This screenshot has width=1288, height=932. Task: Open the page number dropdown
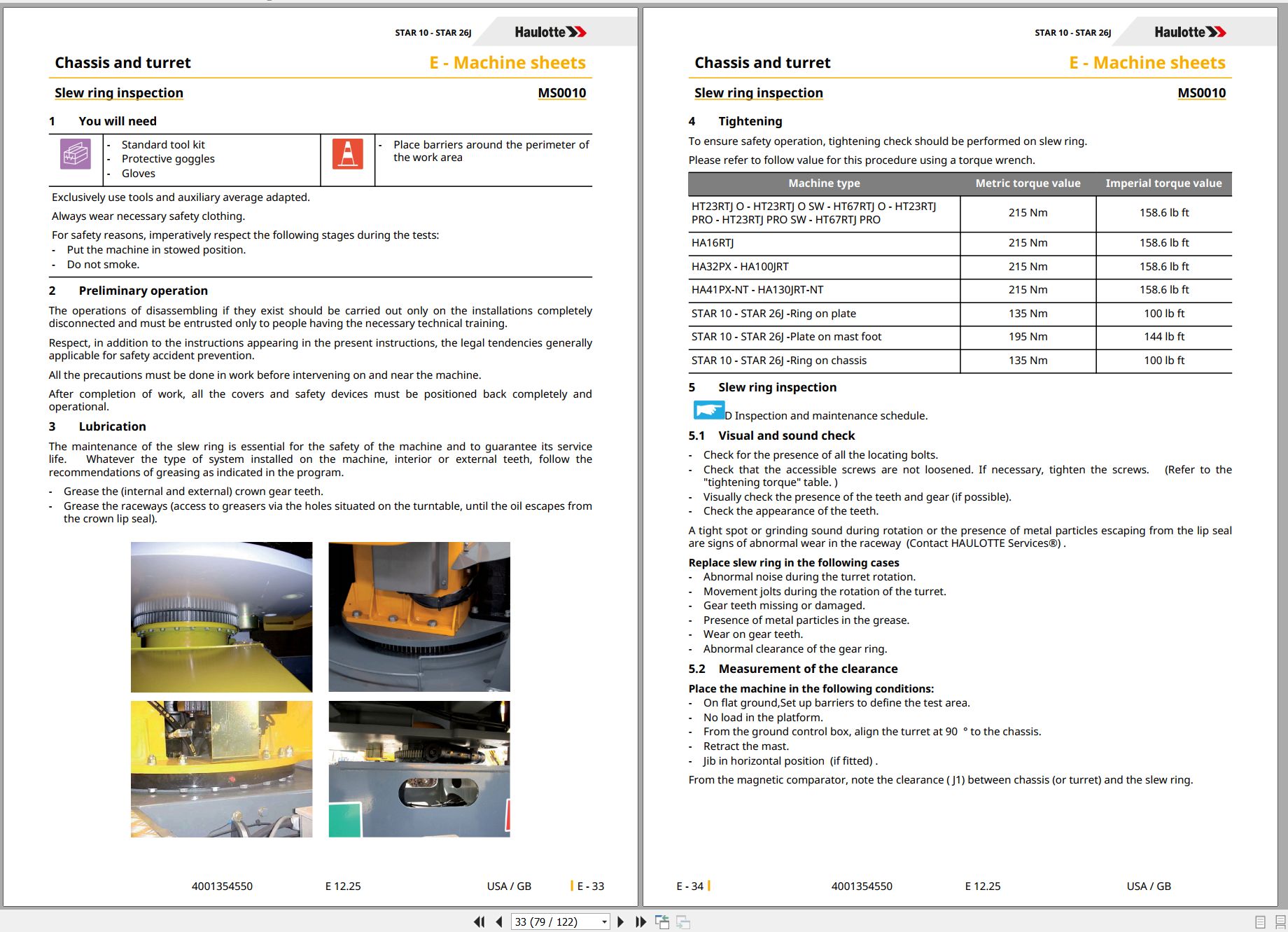click(604, 922)
